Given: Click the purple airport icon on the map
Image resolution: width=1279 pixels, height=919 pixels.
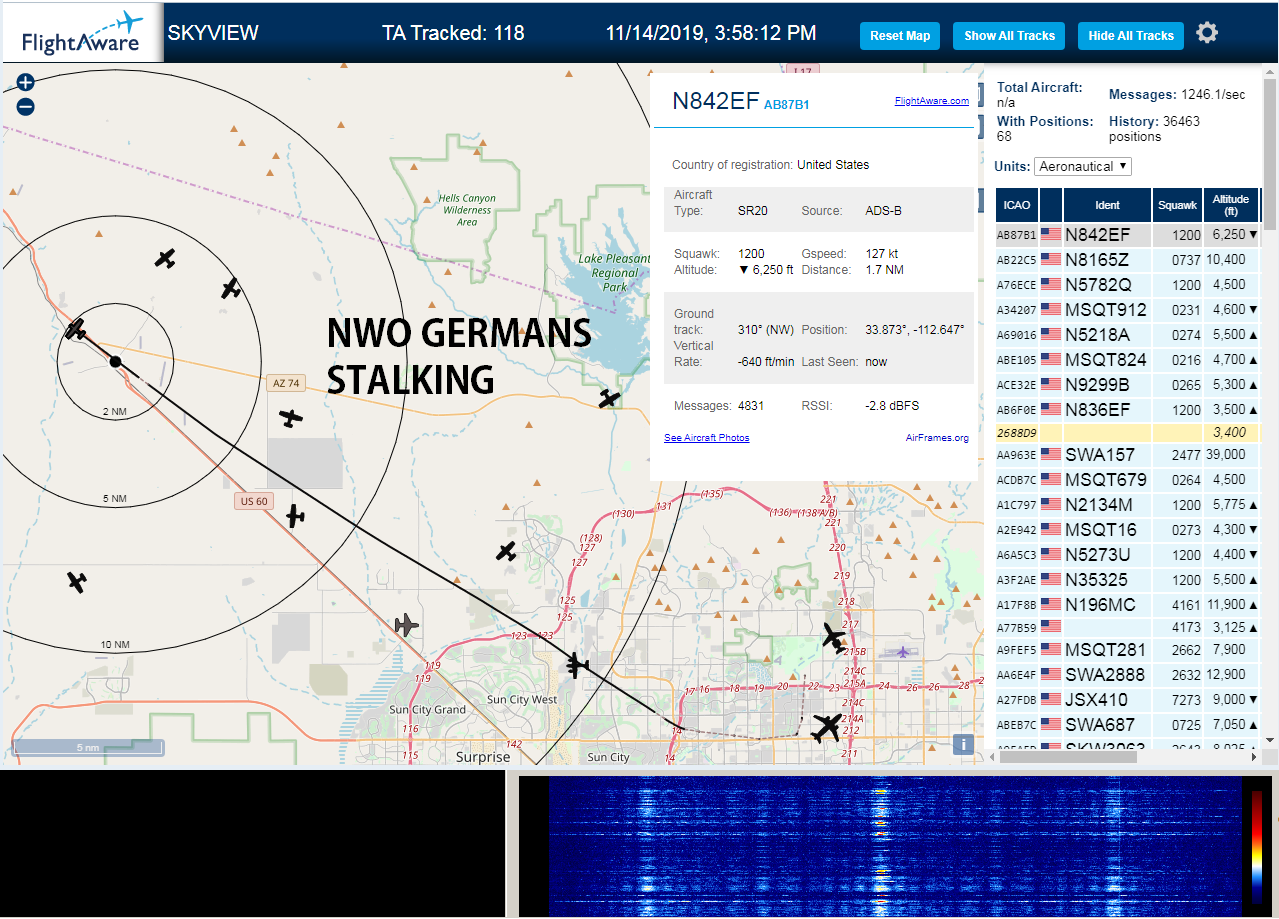Looking at the screenshot, I should pos(904,652).
